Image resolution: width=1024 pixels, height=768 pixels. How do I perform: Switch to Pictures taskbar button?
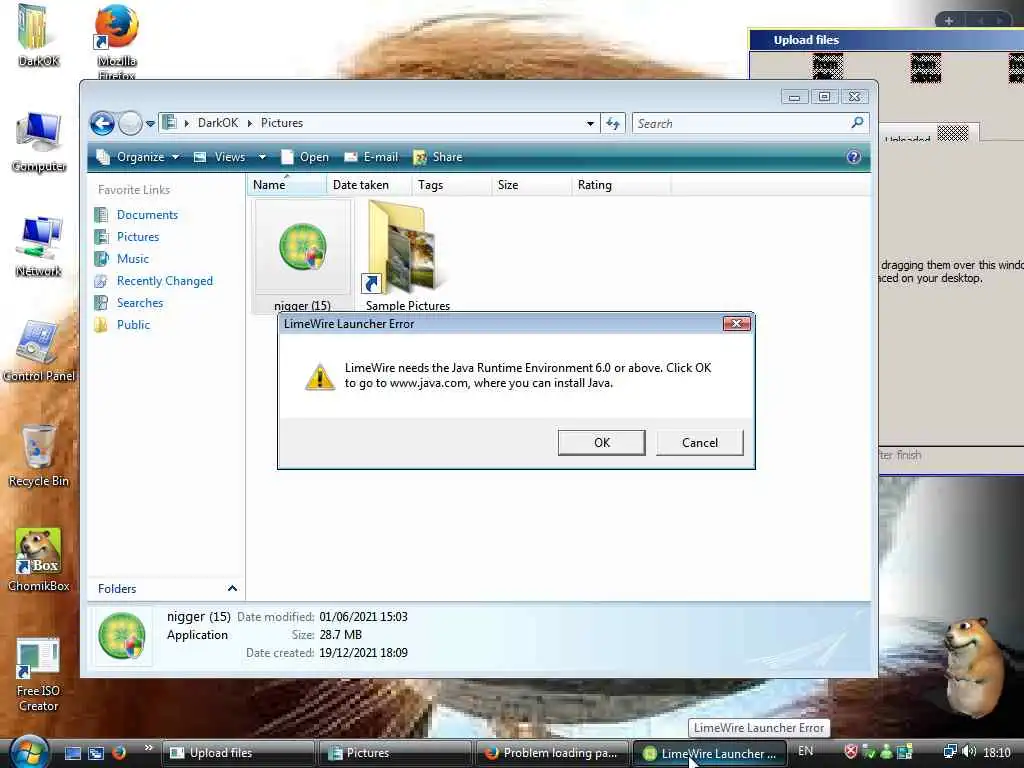[x=395, y=753]
